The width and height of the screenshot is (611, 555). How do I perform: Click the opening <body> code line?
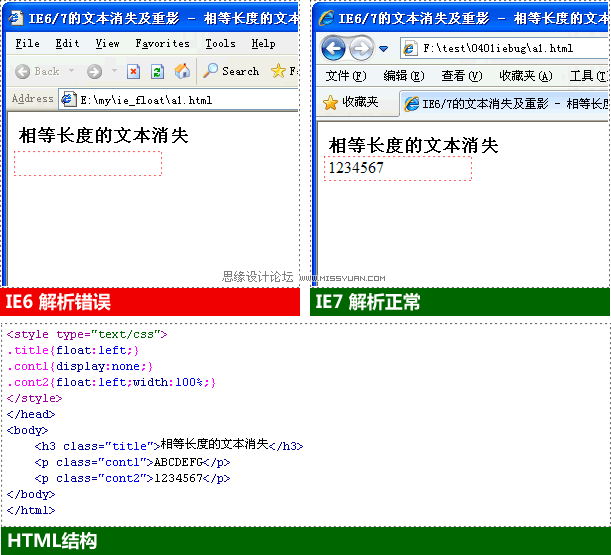click(x=27, y=430)
